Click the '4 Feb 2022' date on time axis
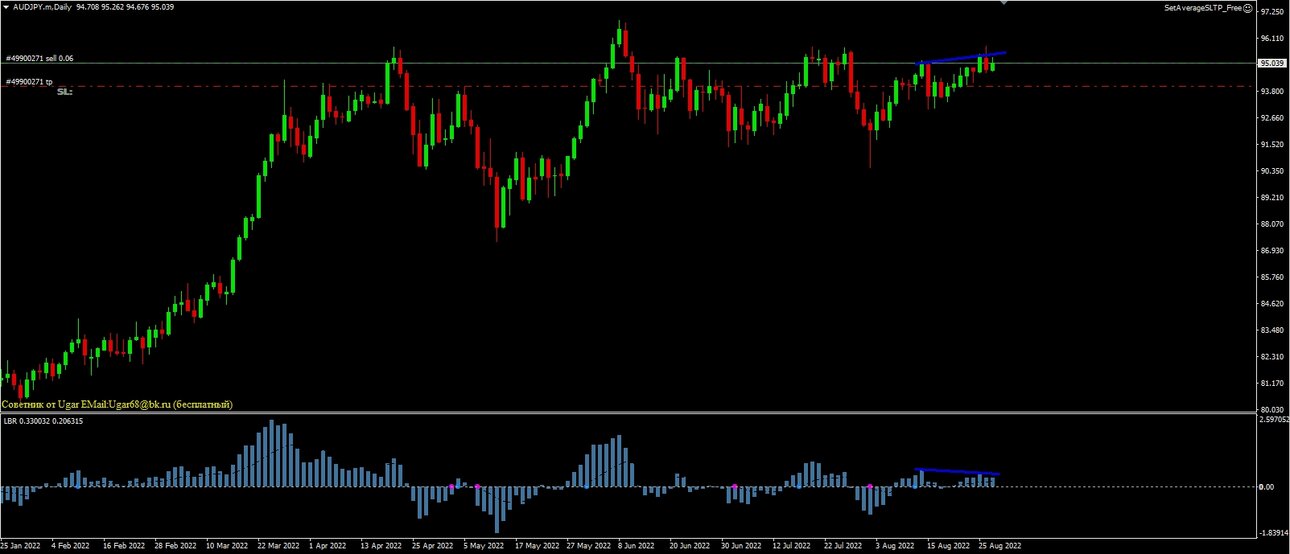The height and width of the screenshot is (554, 1290). tap(71, 547)
